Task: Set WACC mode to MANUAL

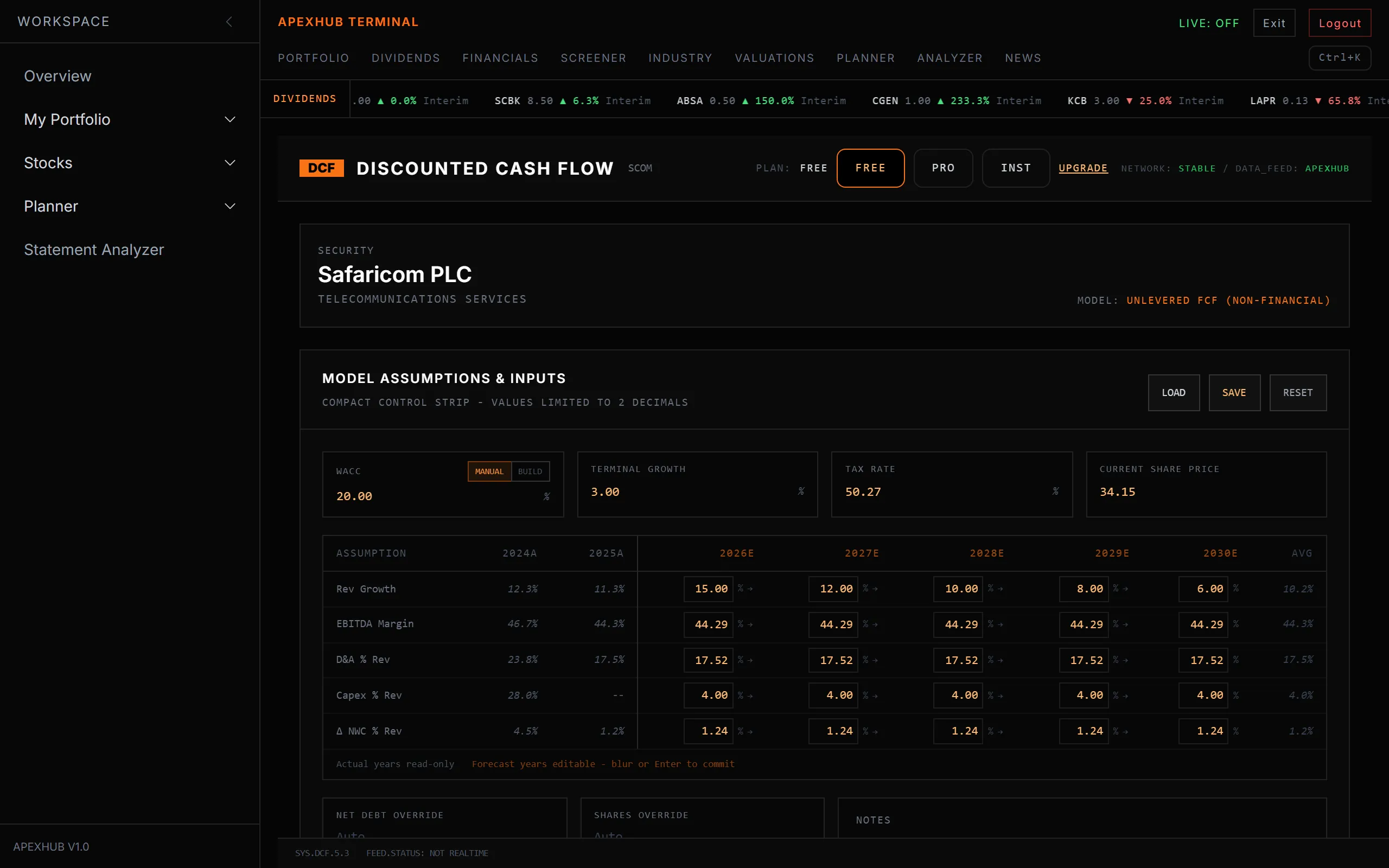Action: 489,471
